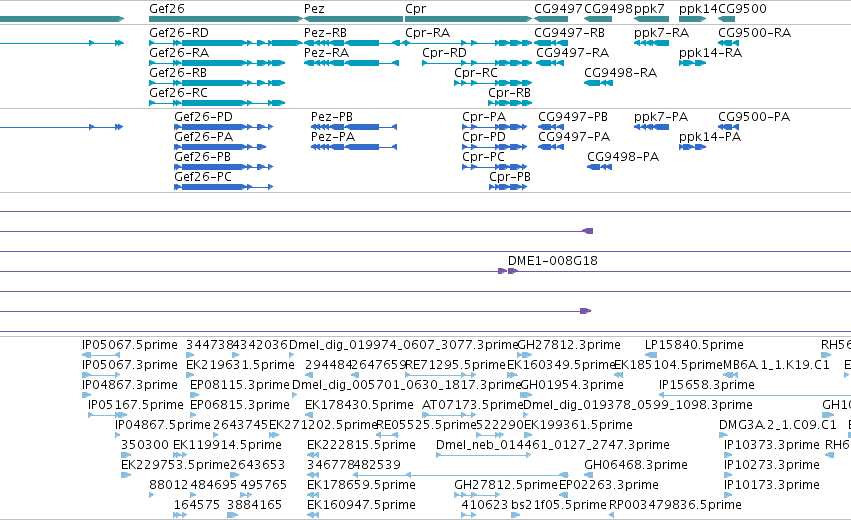851x520 pixels.
Task: Click the IP05067.3prime EST label
Action: pos(130,365)
